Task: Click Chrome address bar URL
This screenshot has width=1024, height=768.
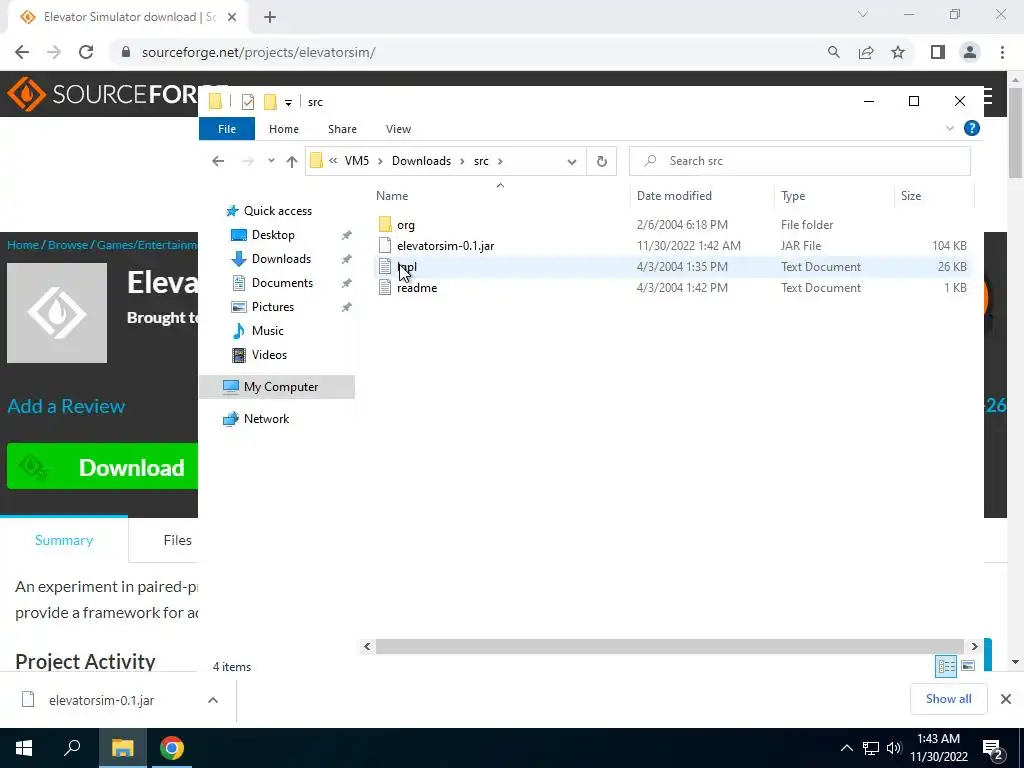Action: 258,52
